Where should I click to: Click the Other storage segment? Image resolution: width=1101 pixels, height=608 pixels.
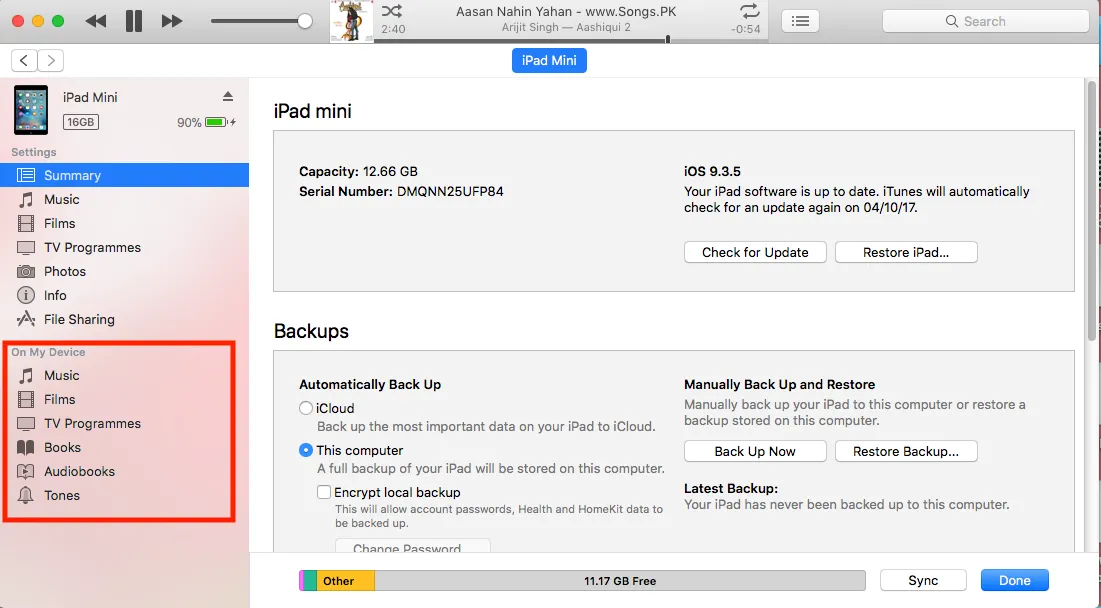pos(345,581)
